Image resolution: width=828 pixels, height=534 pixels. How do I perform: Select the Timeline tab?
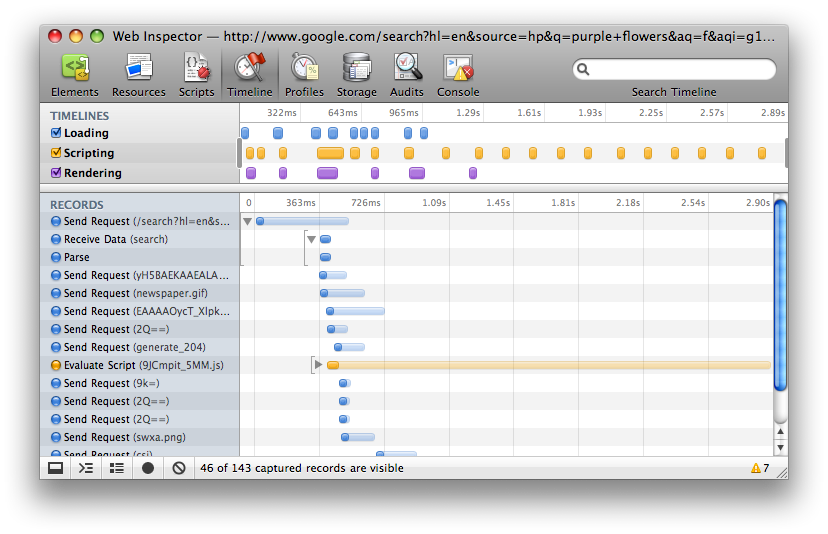249,75
